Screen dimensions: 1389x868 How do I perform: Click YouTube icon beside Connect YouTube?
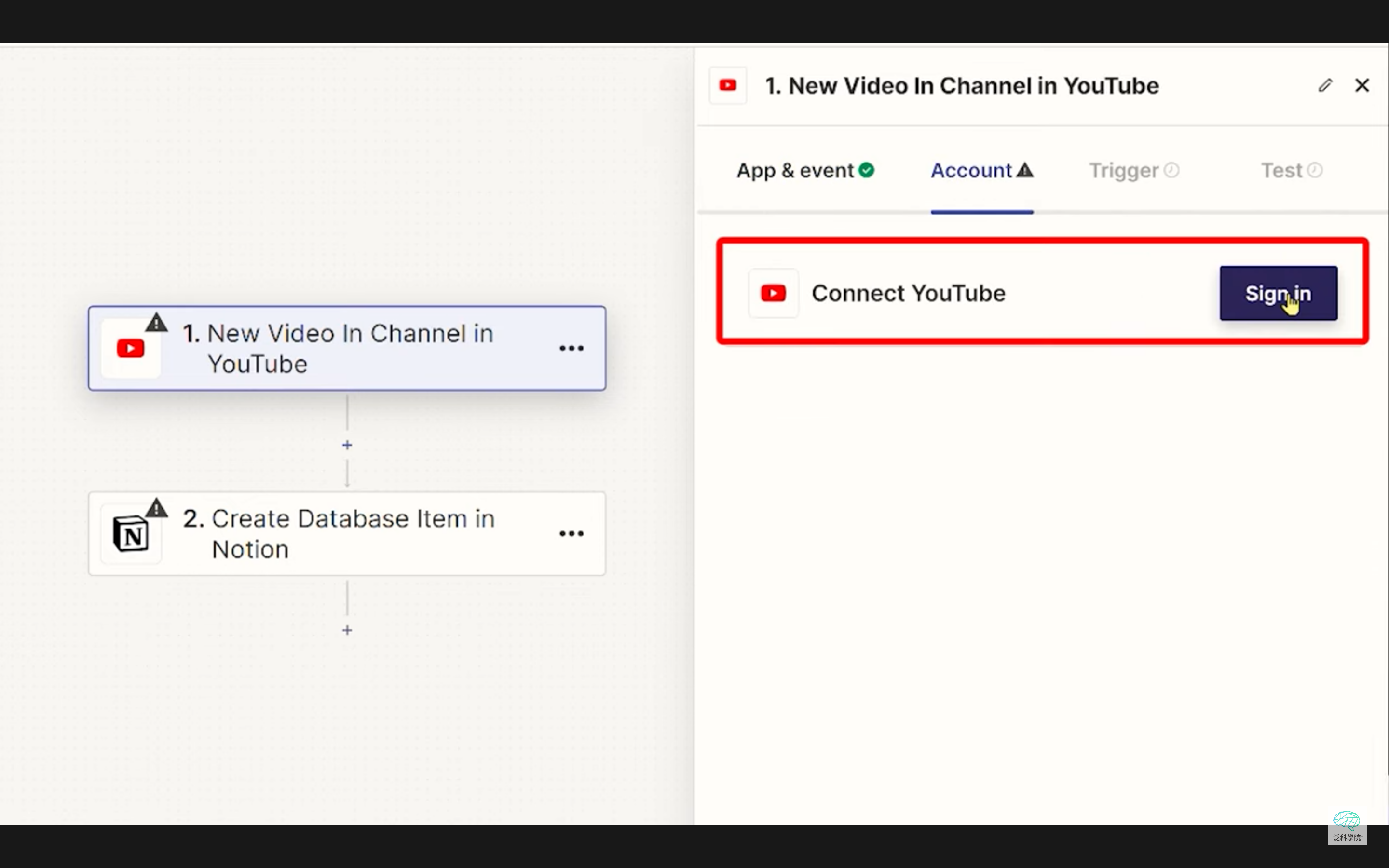(x=773, y=293)
